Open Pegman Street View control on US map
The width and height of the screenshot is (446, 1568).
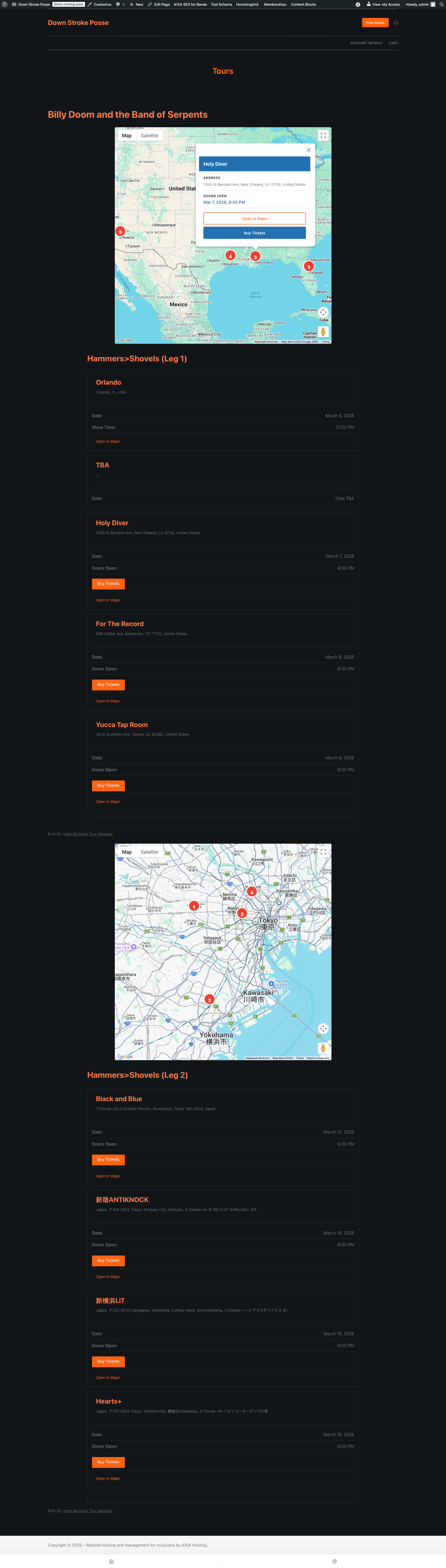[323, 332]
